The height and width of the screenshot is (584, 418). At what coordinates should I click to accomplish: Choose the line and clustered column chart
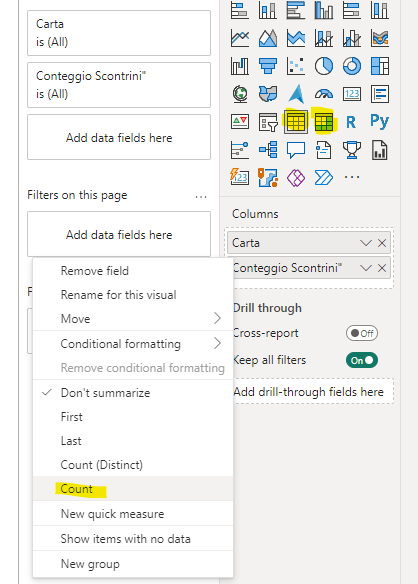point(352,38)
